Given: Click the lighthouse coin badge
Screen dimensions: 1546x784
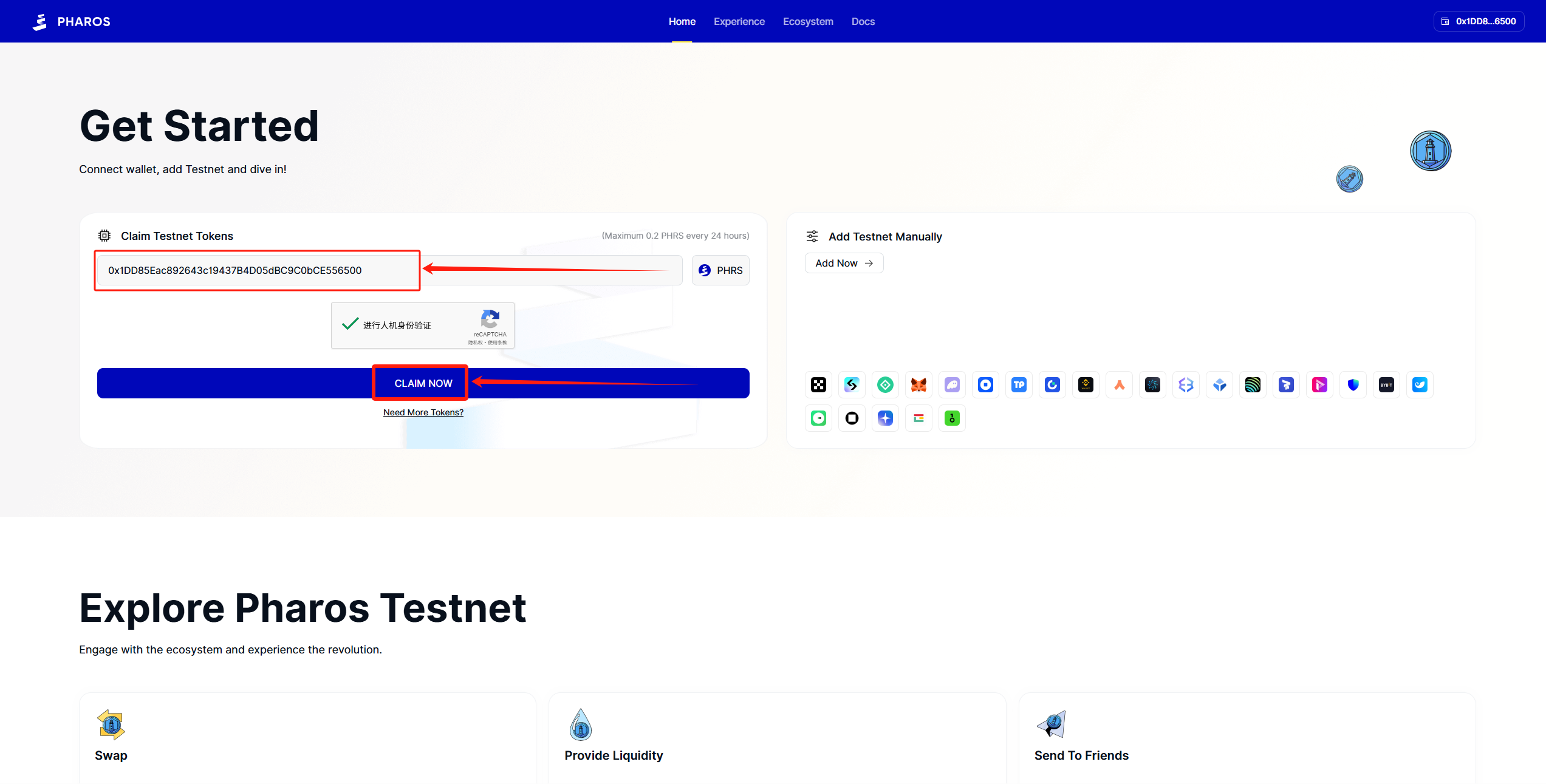Looking at the screenshot, I should pos(1430,151).
